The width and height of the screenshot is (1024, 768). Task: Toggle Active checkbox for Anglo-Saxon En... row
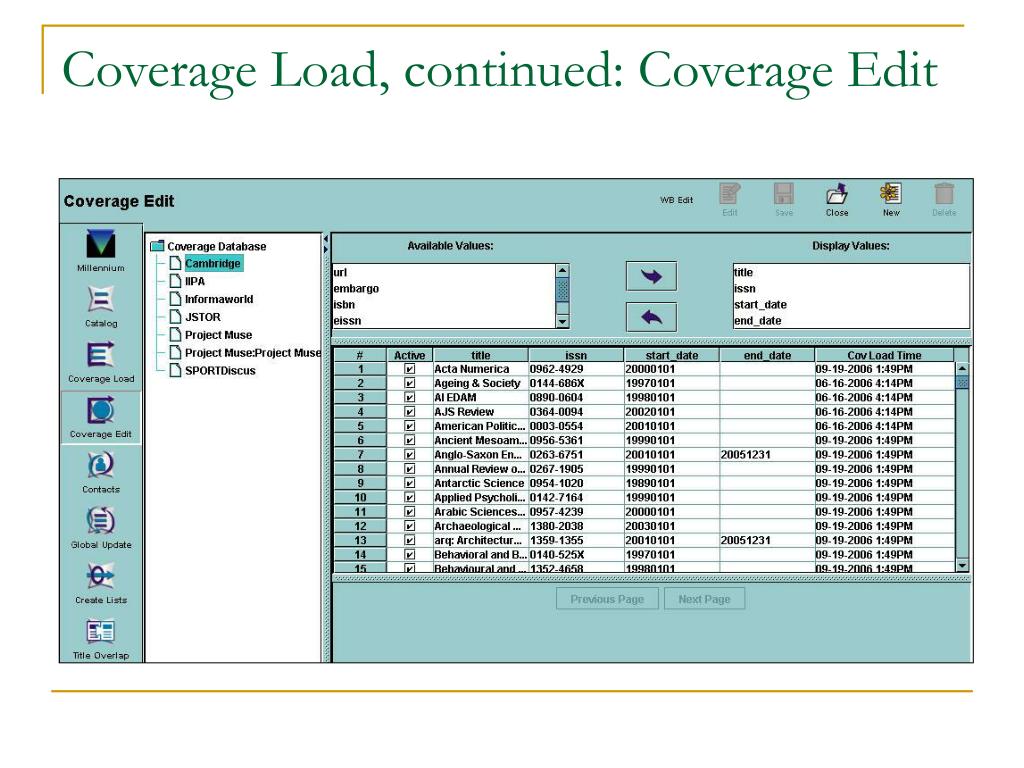tap(409, 455)
